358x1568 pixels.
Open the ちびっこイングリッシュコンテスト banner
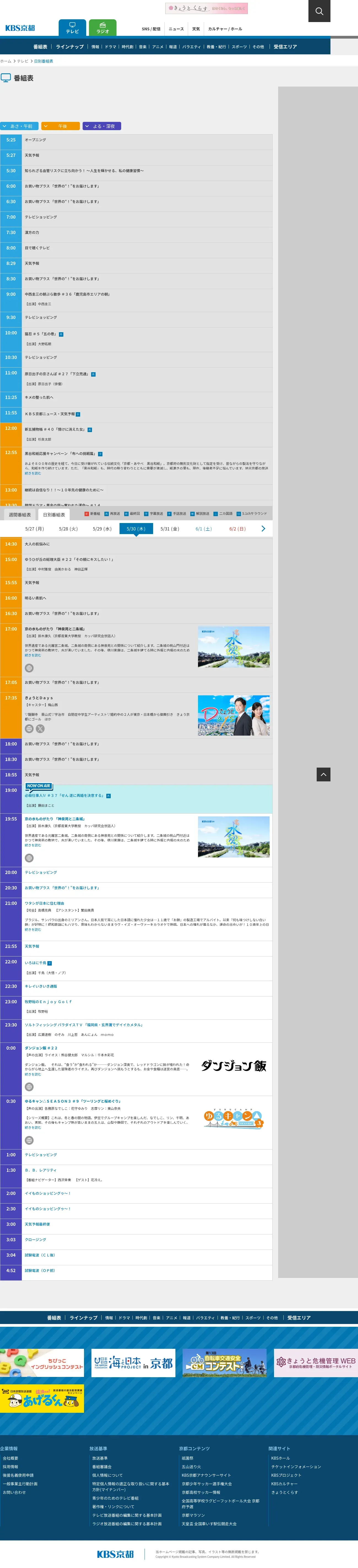click(42, 1363)
